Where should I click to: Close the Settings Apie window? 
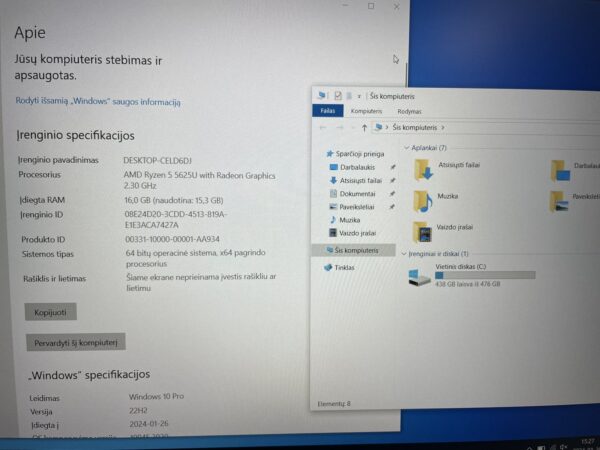click(397, 7)
